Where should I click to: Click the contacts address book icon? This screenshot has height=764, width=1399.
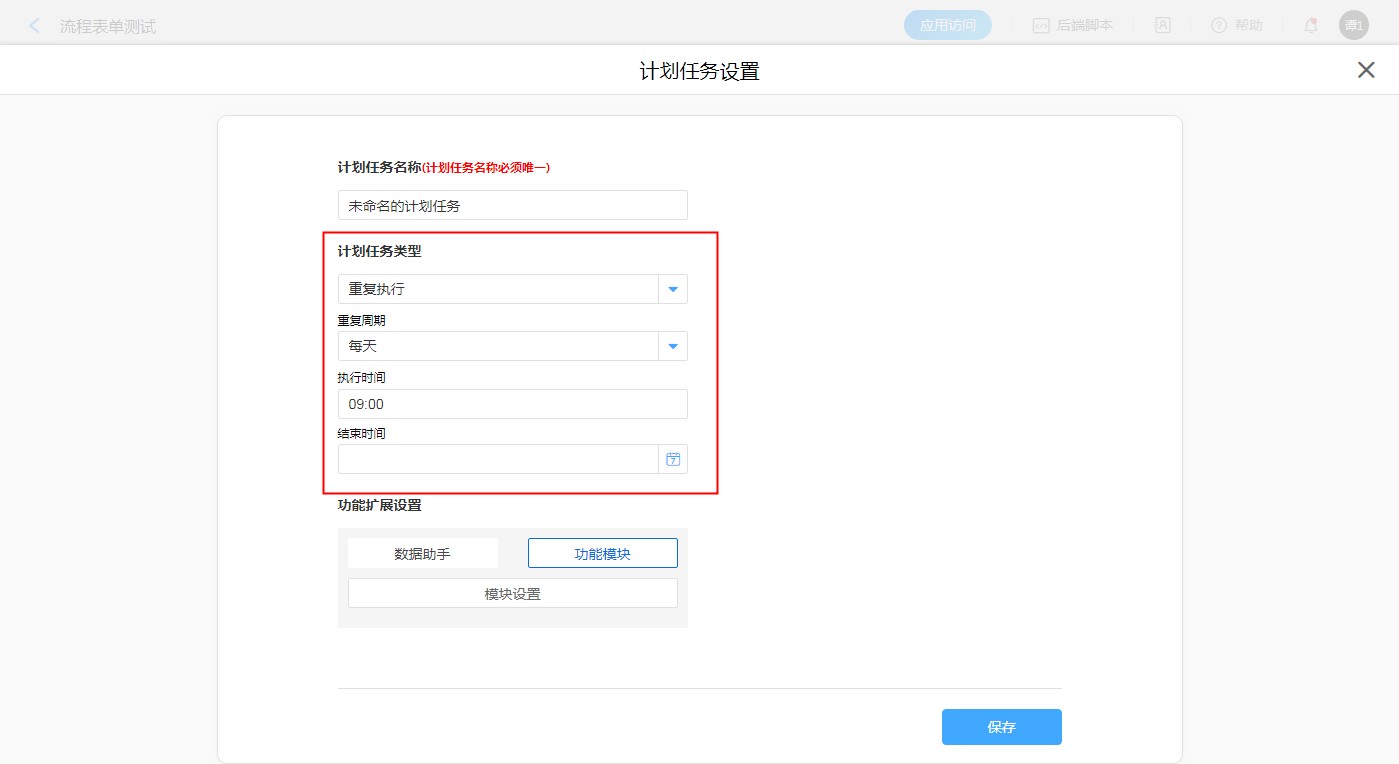click(x=1162, y=26)
